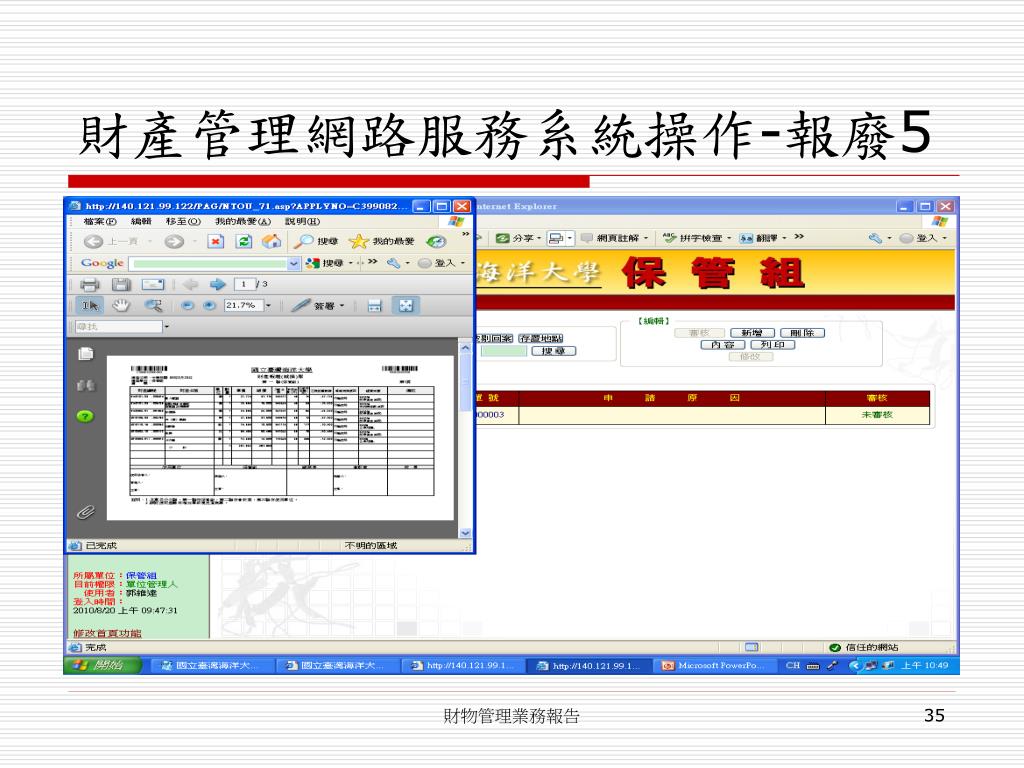This screenshot has height=768, width=1024.
Task: Zoom out with the minus button
Action: click(187, 306)
